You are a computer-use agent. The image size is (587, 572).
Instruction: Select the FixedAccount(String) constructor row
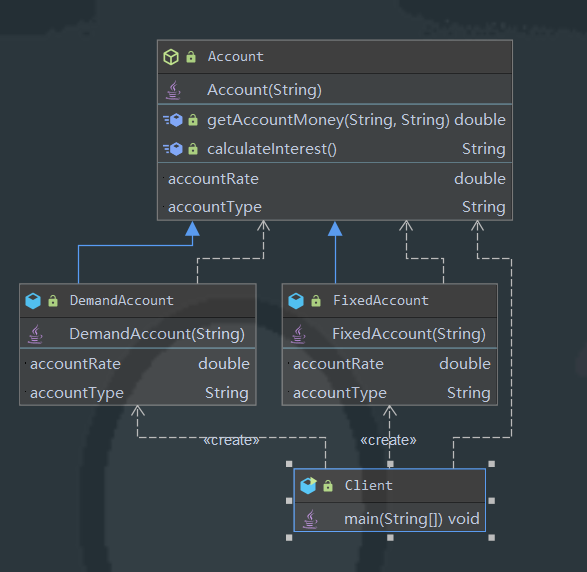(390, 334)
